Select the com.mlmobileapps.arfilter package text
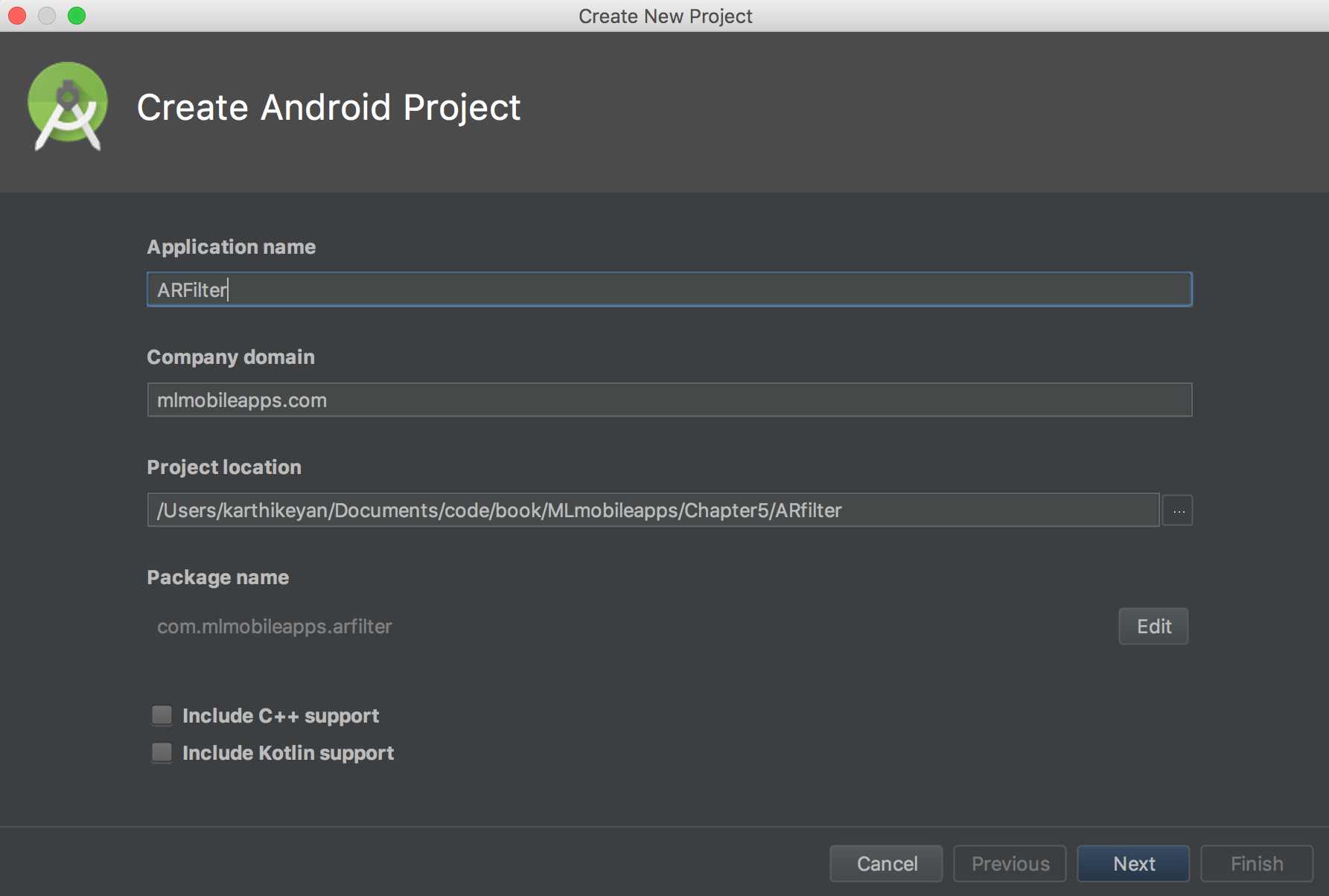 pyautogui.click(x=275, y=627)
